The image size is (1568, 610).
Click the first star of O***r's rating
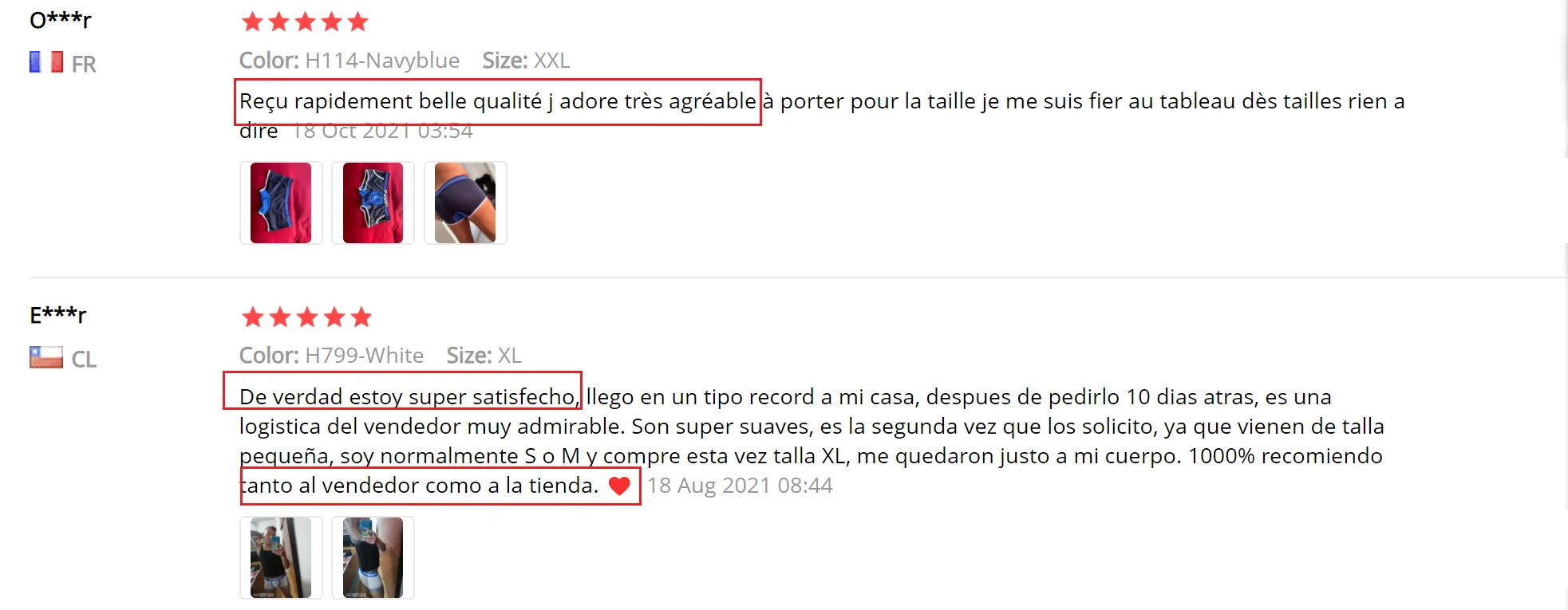[x=252, y=22]
